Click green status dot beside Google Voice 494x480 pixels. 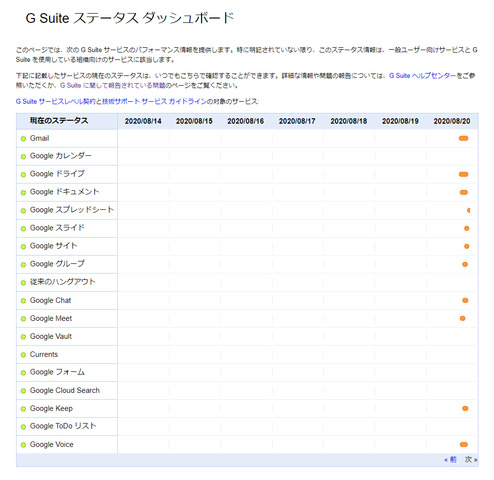(x=23, y=445)
